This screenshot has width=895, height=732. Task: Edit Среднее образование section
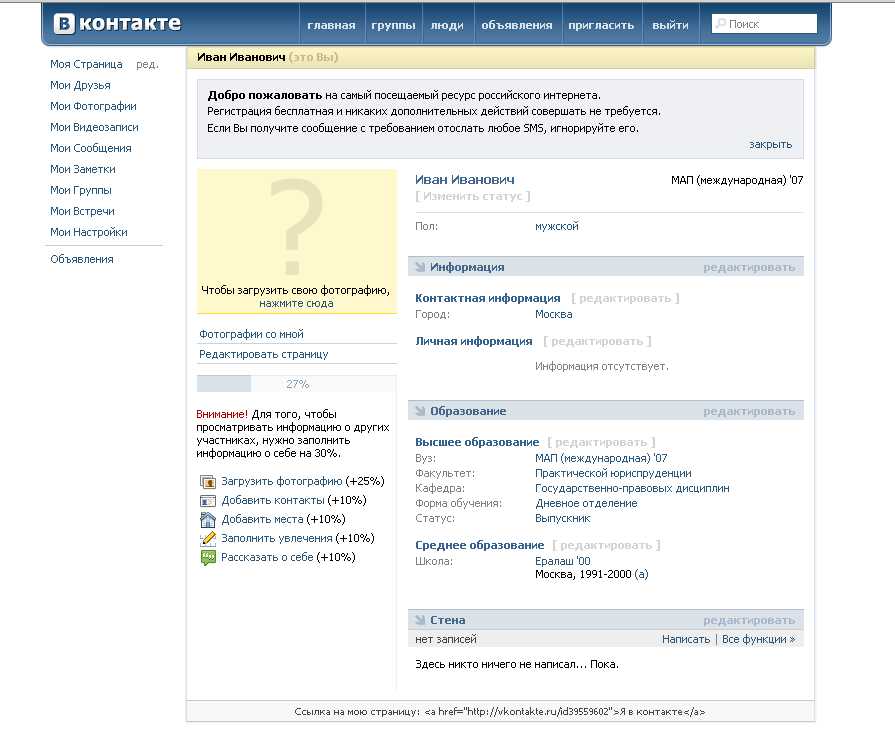tap(606, 545)
